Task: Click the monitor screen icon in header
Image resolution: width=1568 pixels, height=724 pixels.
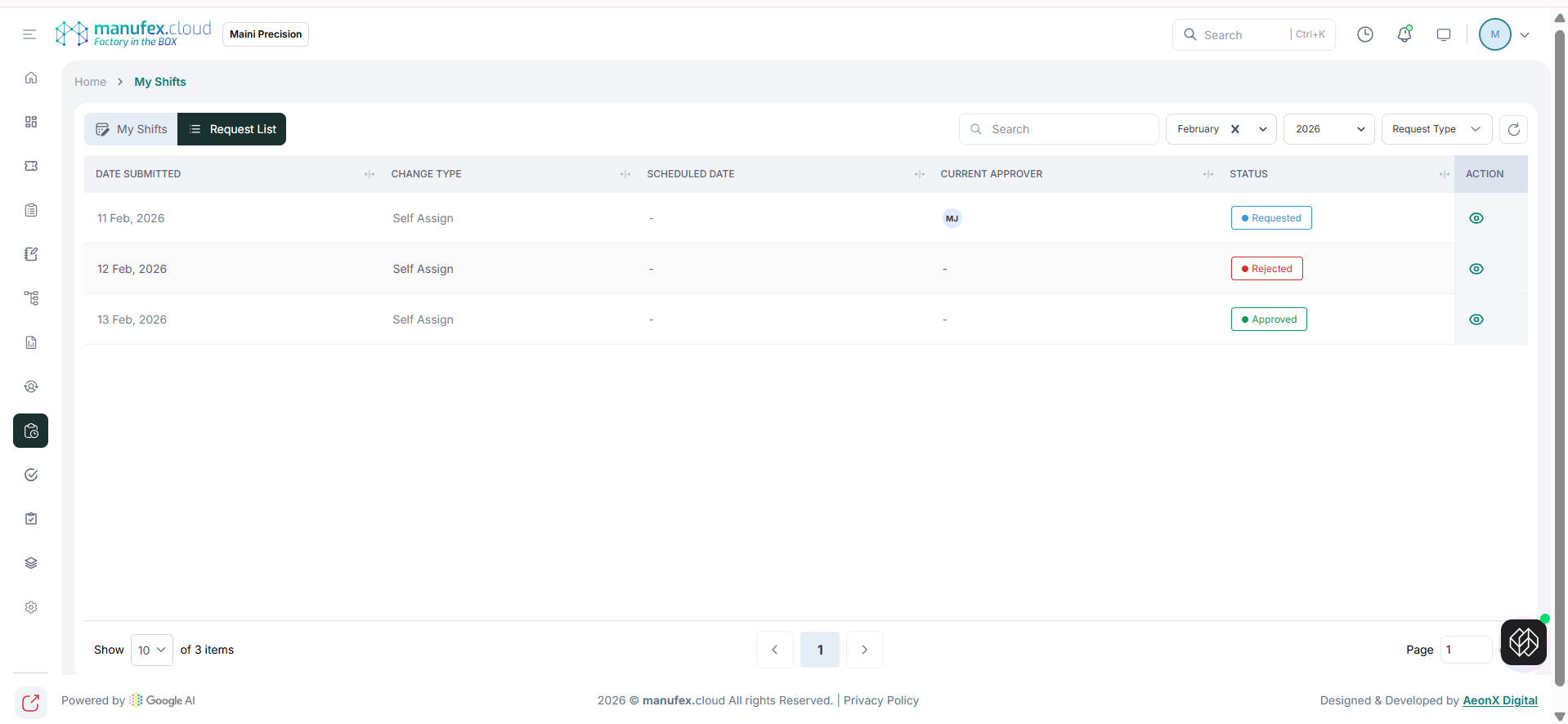Action: [x=1444, y=34]
